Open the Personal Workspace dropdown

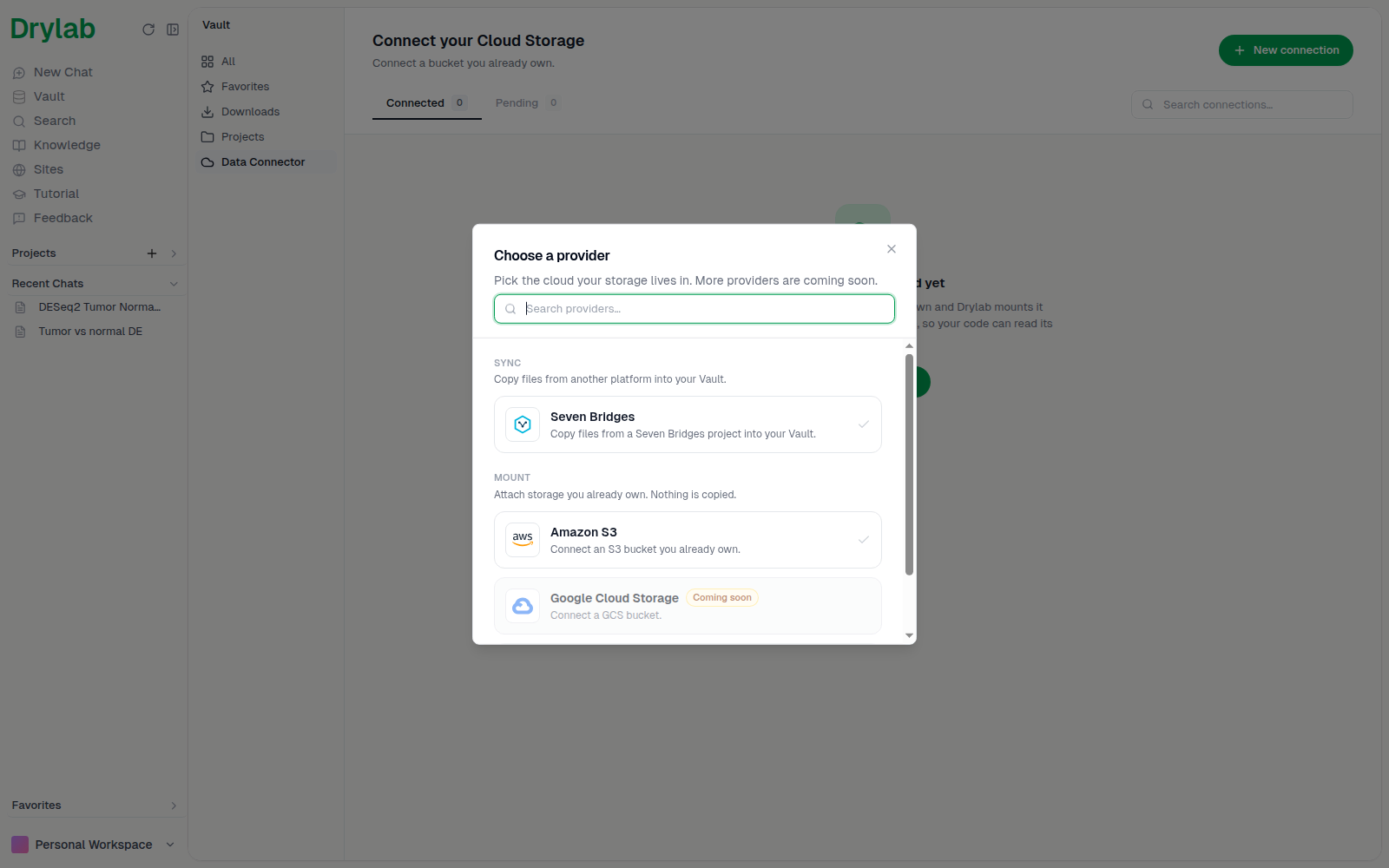(93, 845)
